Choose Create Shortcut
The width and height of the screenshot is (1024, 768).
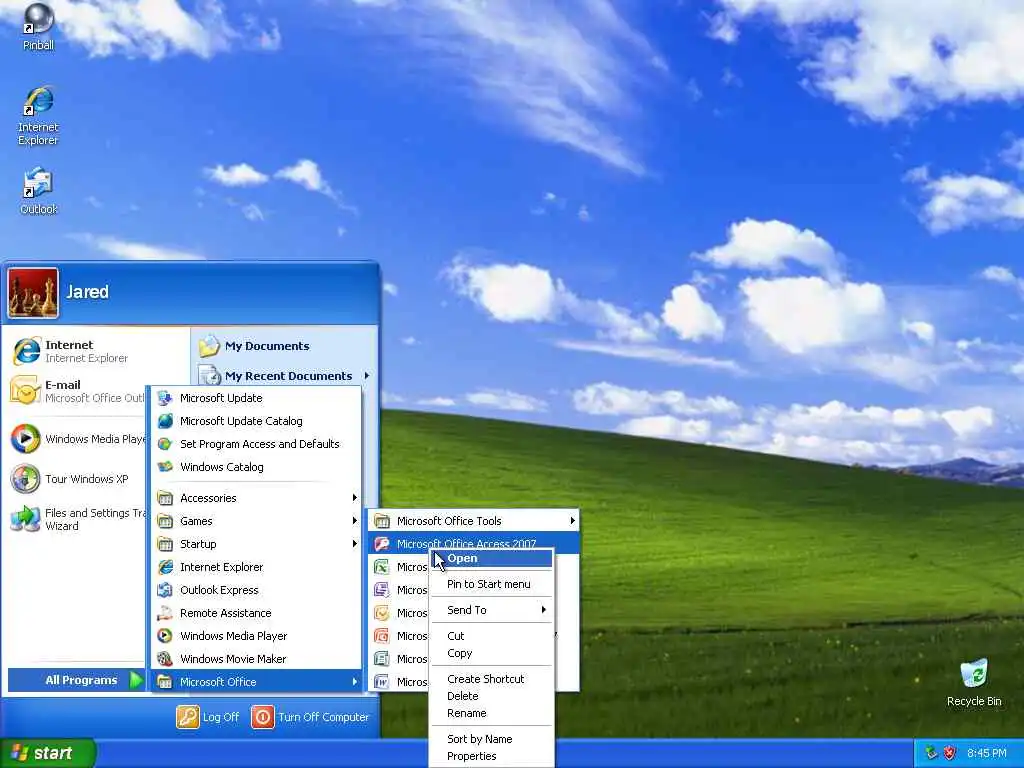point(492,679)
